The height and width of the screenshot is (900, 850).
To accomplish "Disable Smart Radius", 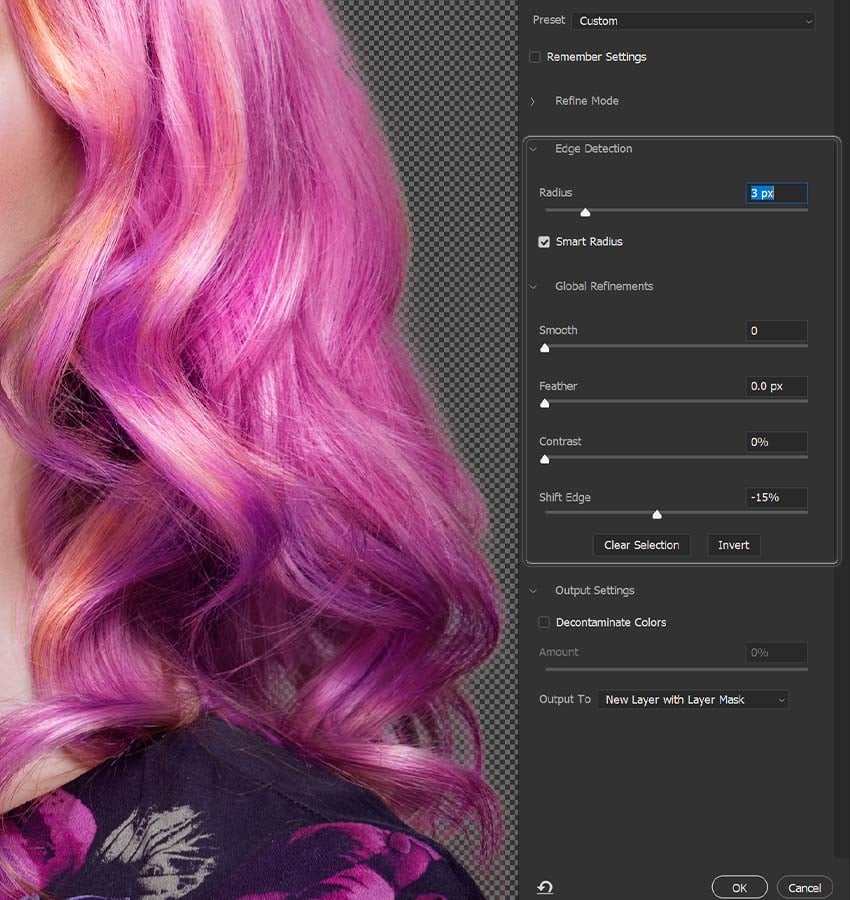I will (x=544, y=241).
